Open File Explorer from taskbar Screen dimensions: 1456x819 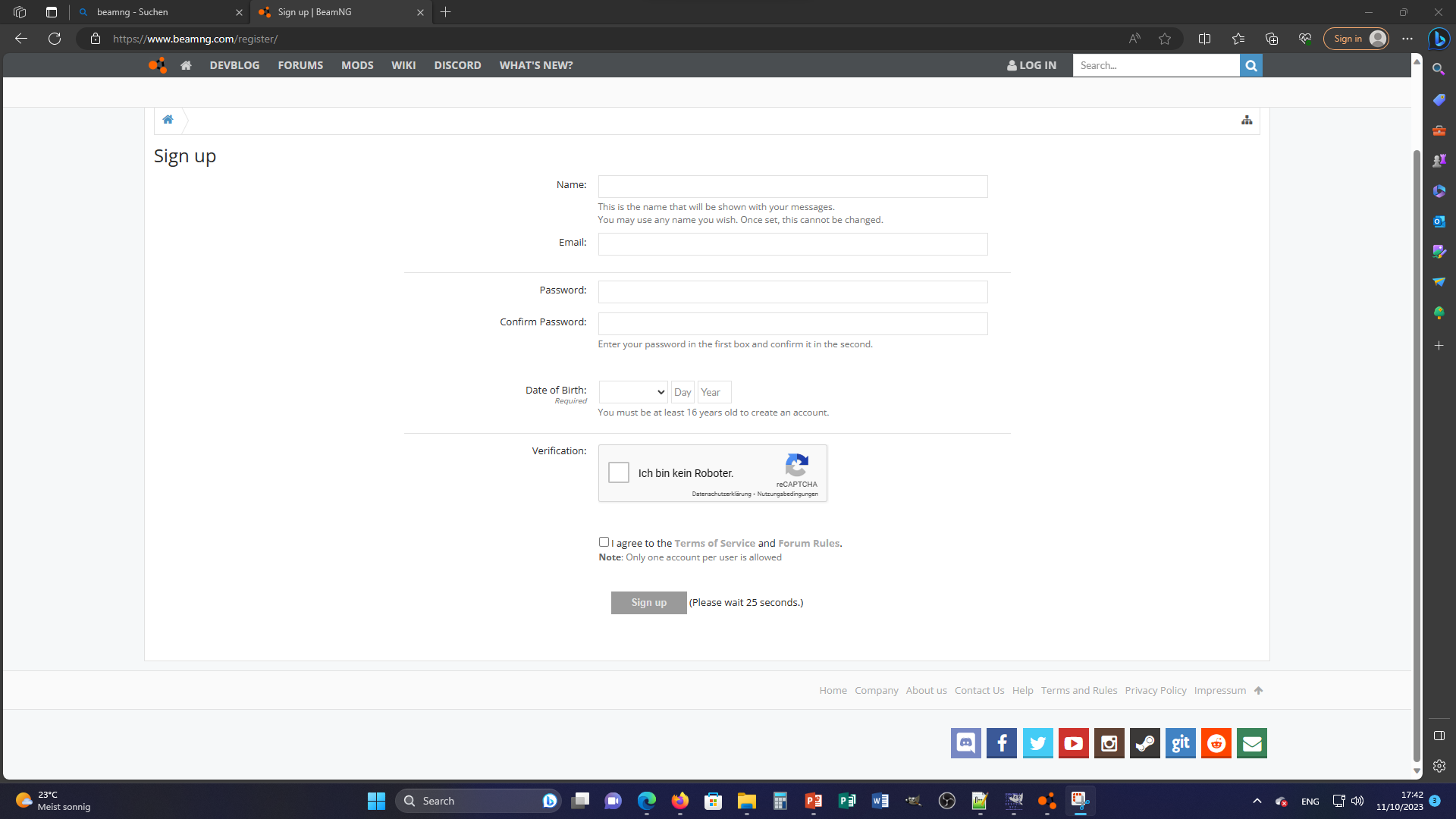pos(747,801)
